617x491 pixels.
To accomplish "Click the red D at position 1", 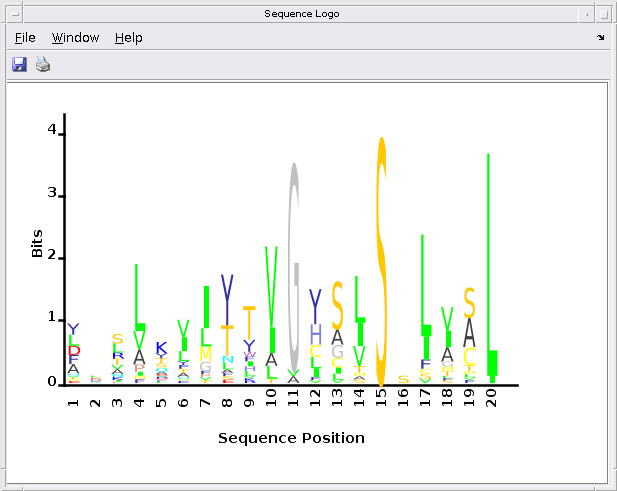I will tap(74, 350).
